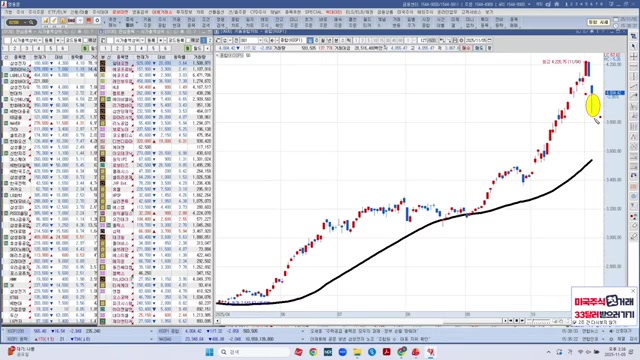The width and height of the screenshot is (640, 360).
Task: Select the cursor arrow tool in the right chart toolbar
Action: (633, 46)
